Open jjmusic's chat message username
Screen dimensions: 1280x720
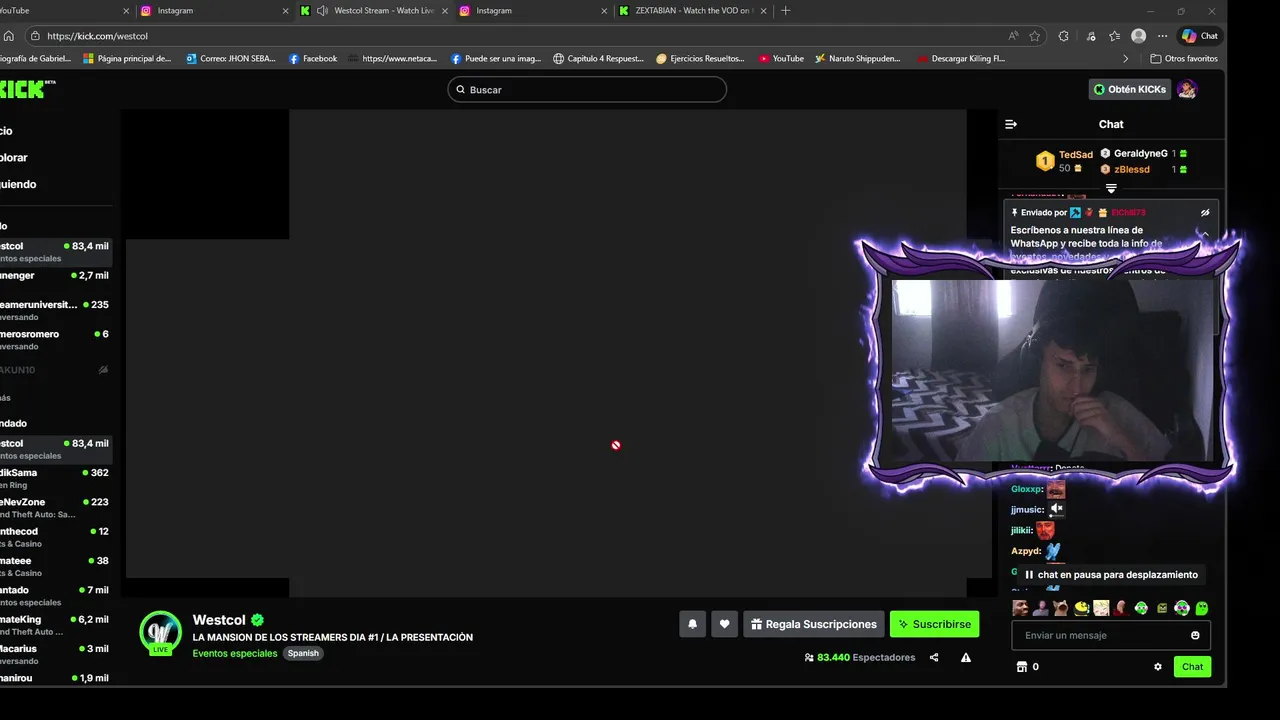tap(1026, 510)
